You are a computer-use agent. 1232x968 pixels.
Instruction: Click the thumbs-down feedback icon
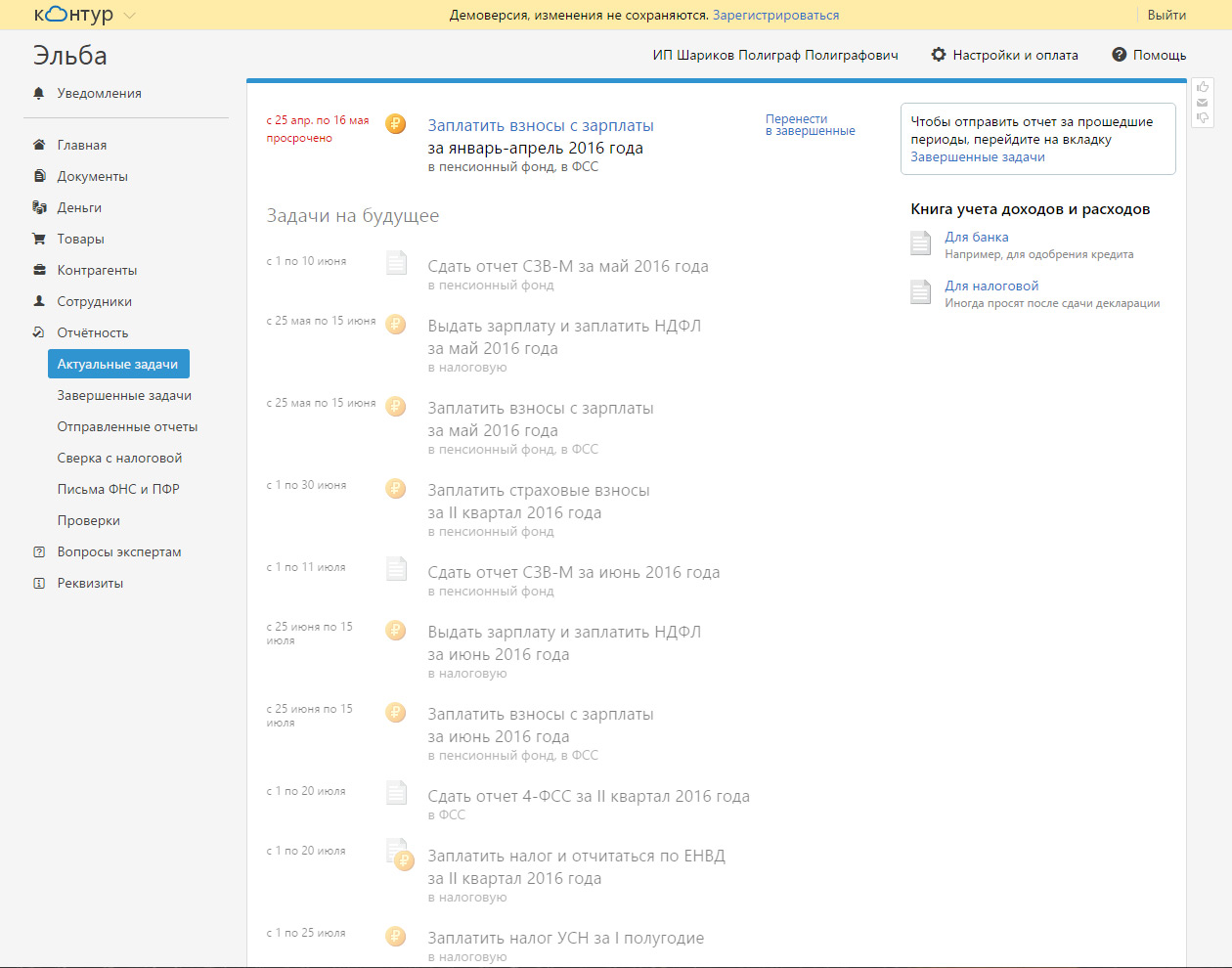pyautogui.click(x=1203, y=118)
